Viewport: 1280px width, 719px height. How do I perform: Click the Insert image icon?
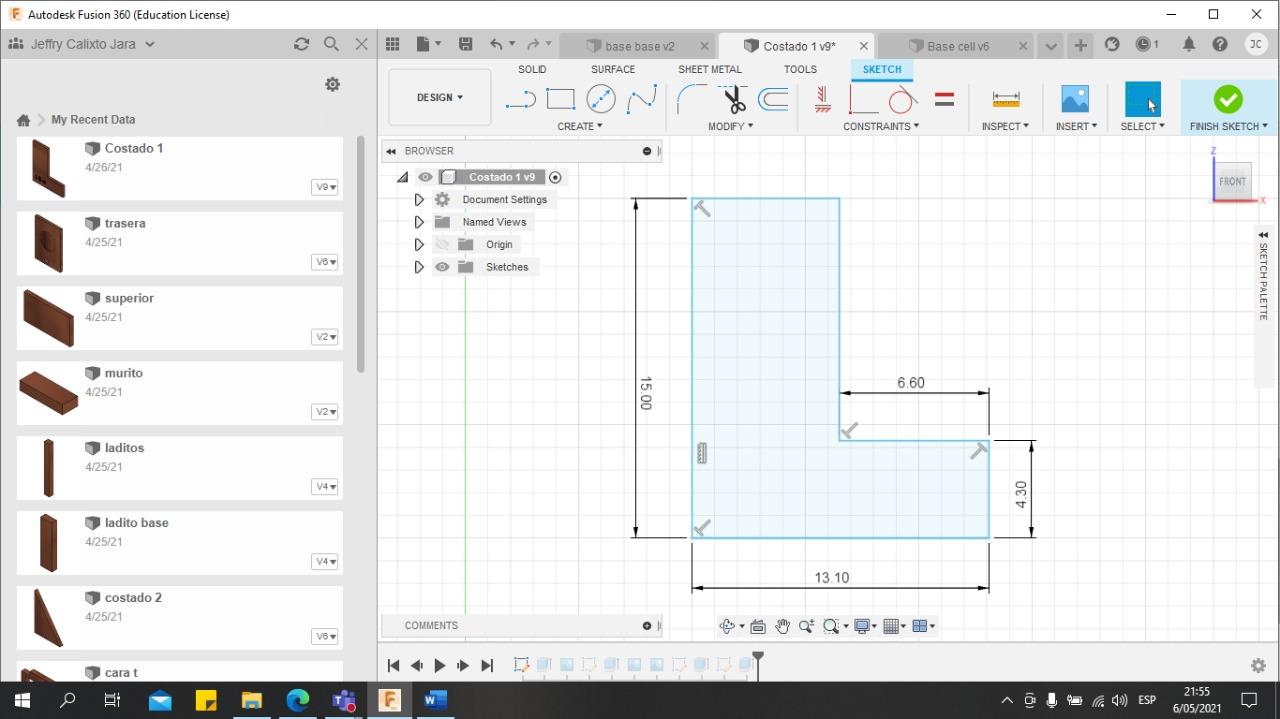[1075, 99]
